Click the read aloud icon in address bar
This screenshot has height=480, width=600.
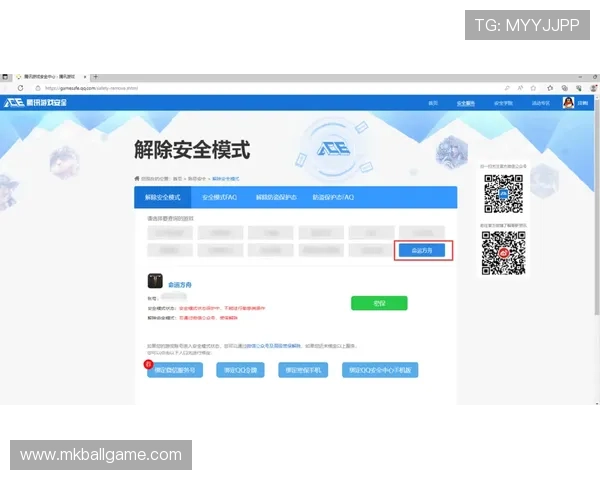pos(520,88)
